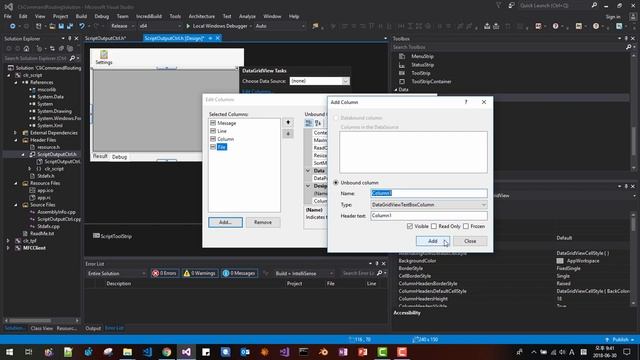This screenshot has width=640, height=360.
Task: Click the column Name input field
Action: click(x=429, y=193)
